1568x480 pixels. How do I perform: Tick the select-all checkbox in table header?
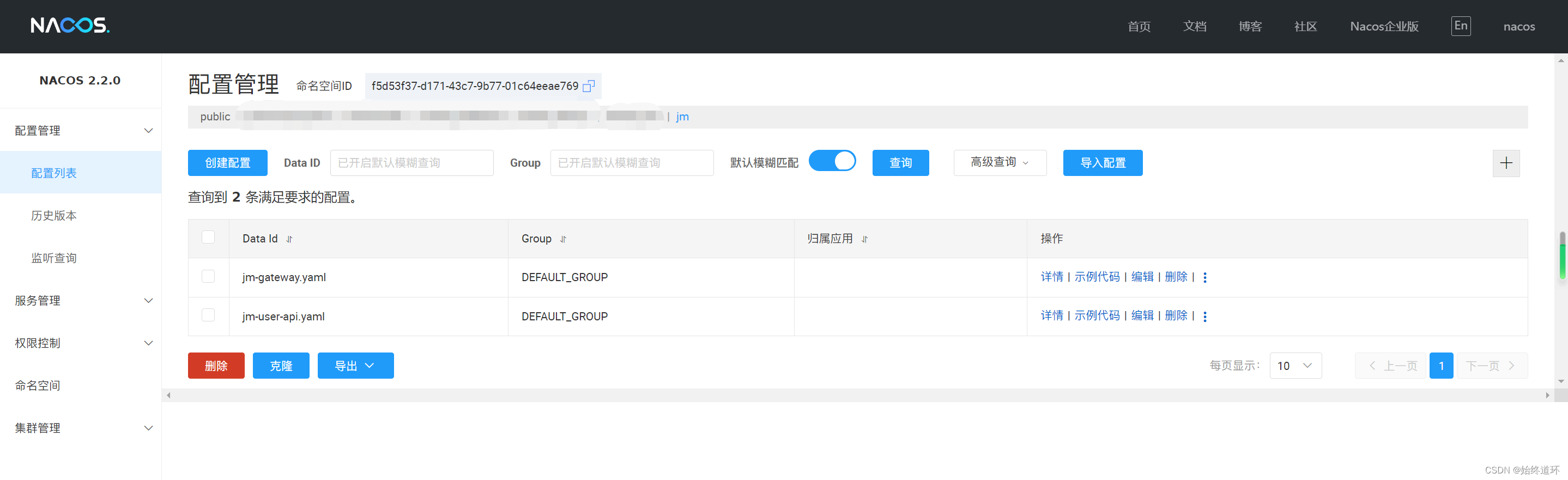point(208,237)
